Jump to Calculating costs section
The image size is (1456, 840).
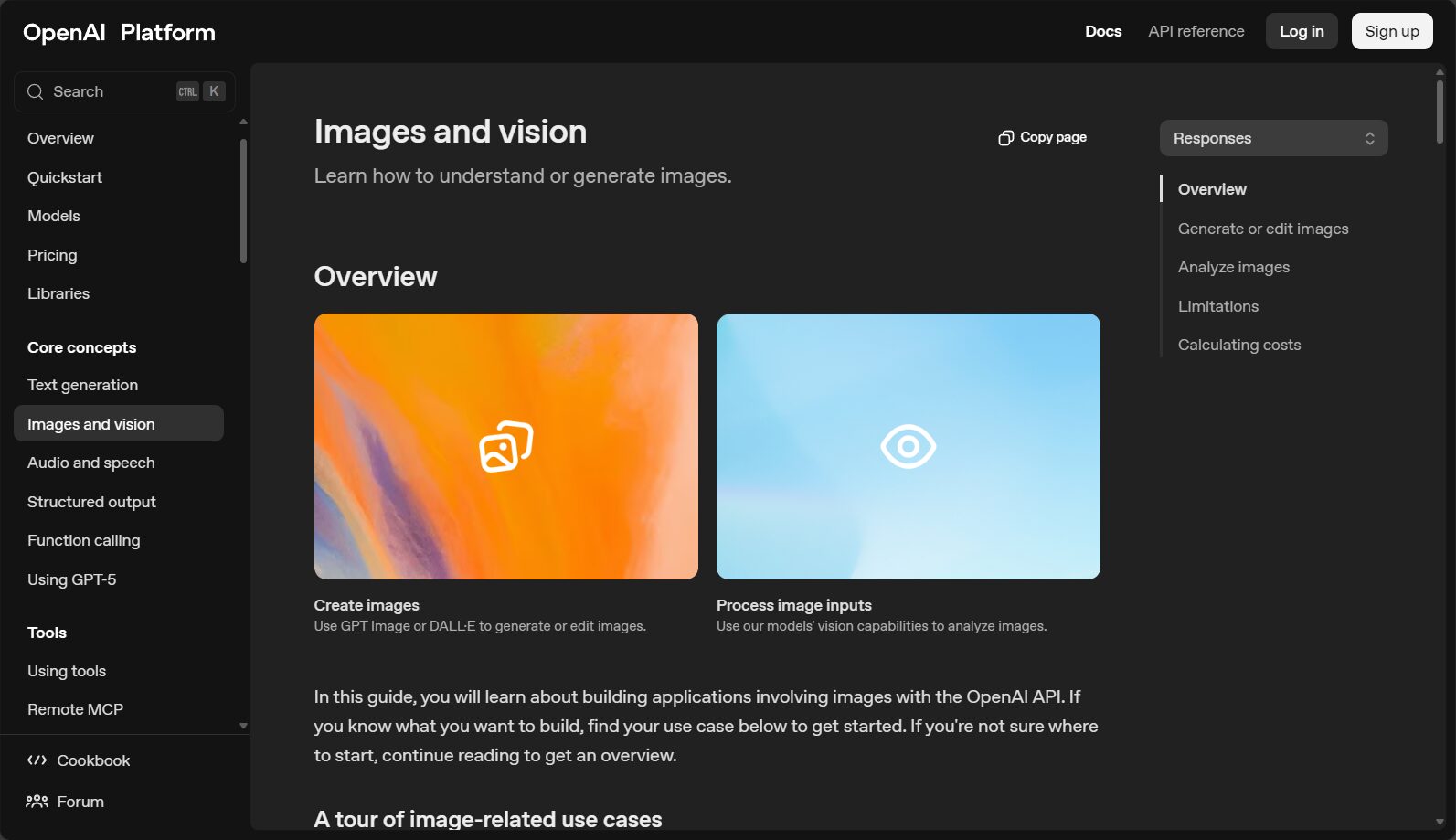click(1239, 345)
